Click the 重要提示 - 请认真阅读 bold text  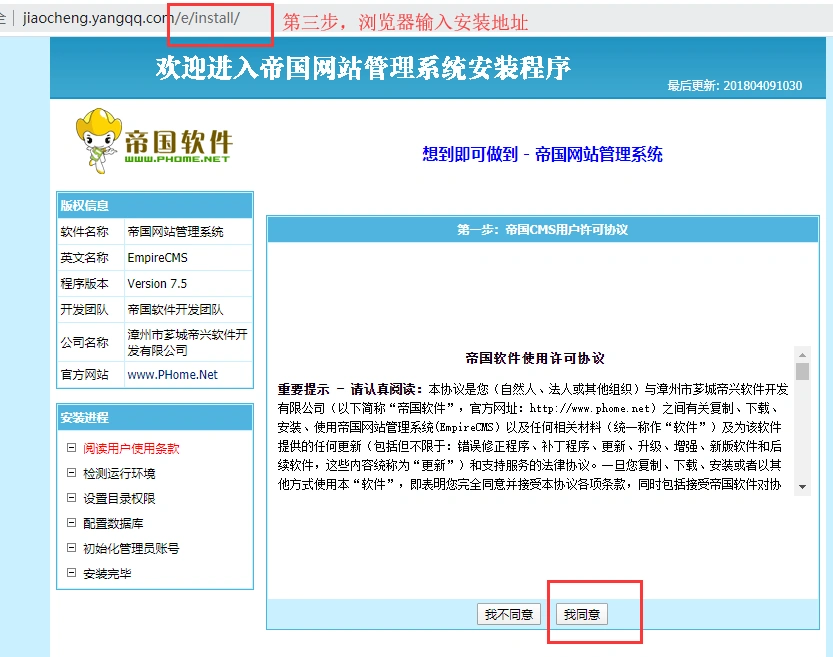[x=350, y=389]
